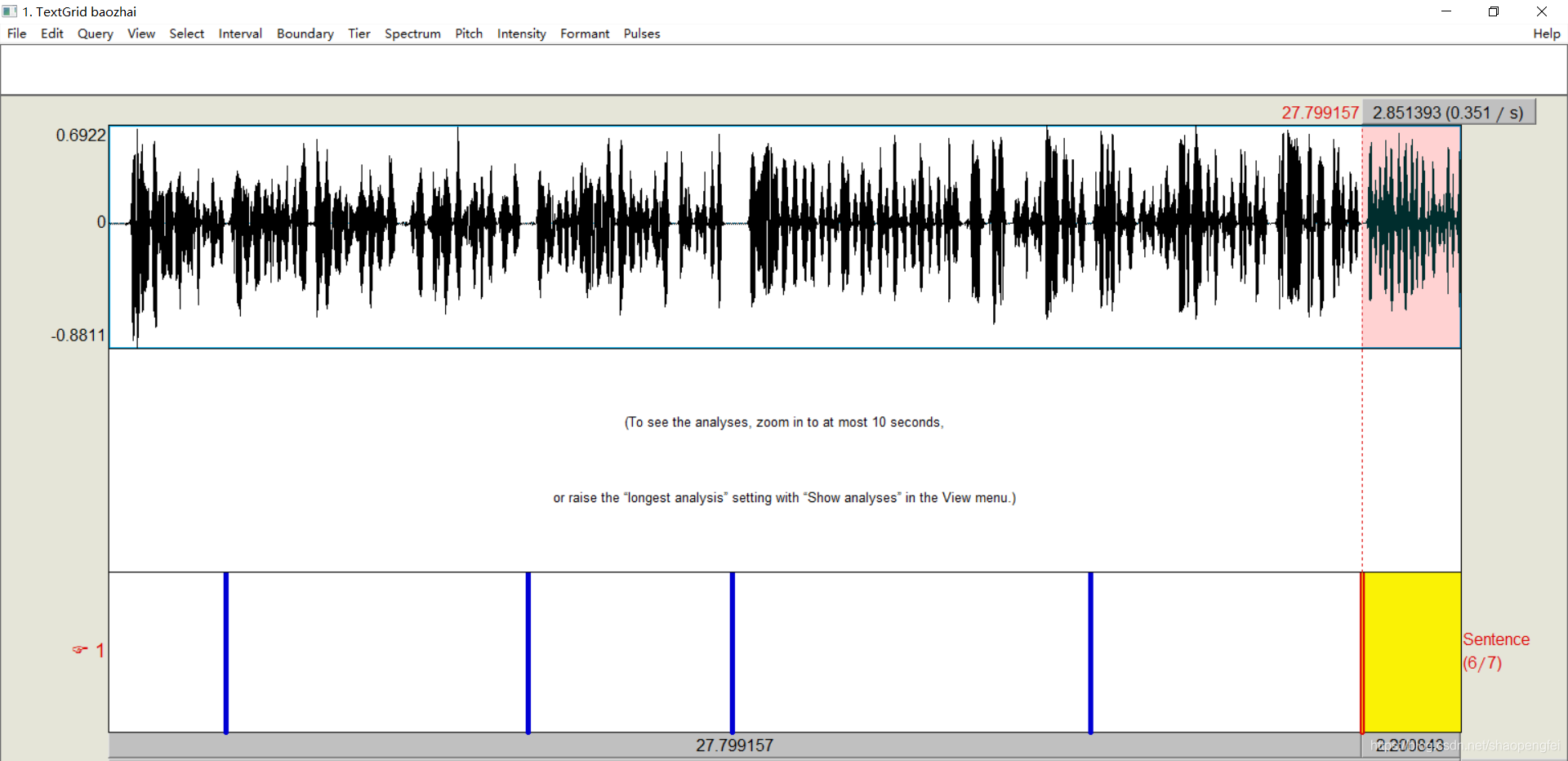This screenshot has width=1568, height=761.
Task: Click the second blue boundary in tier 1
Action: coord(528,652)
